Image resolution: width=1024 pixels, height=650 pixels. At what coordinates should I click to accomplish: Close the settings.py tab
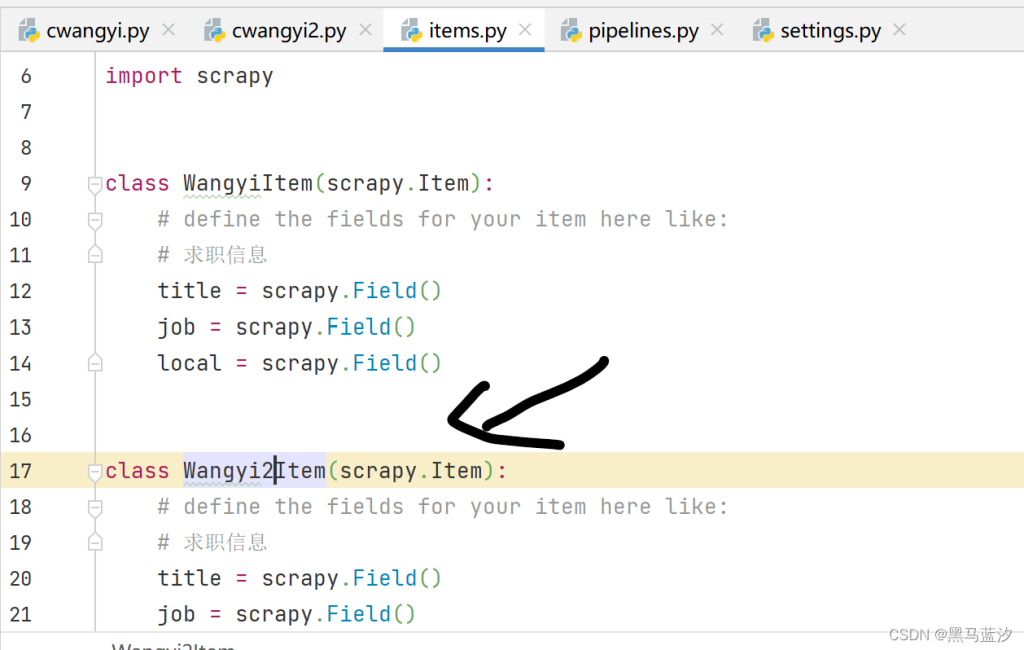900,30
